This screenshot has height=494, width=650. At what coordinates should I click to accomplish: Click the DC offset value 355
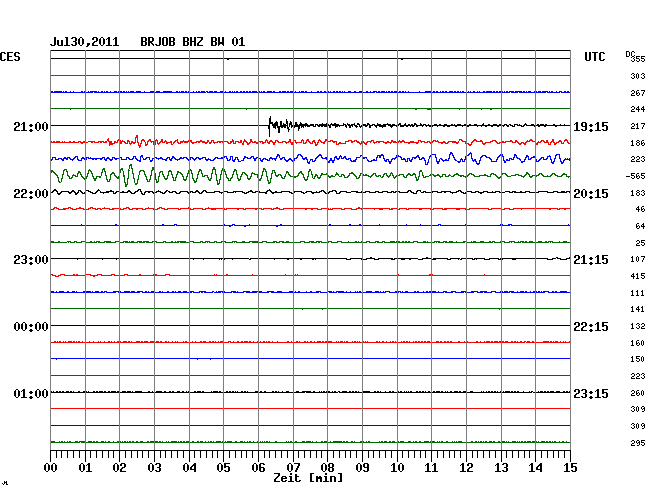638,59
